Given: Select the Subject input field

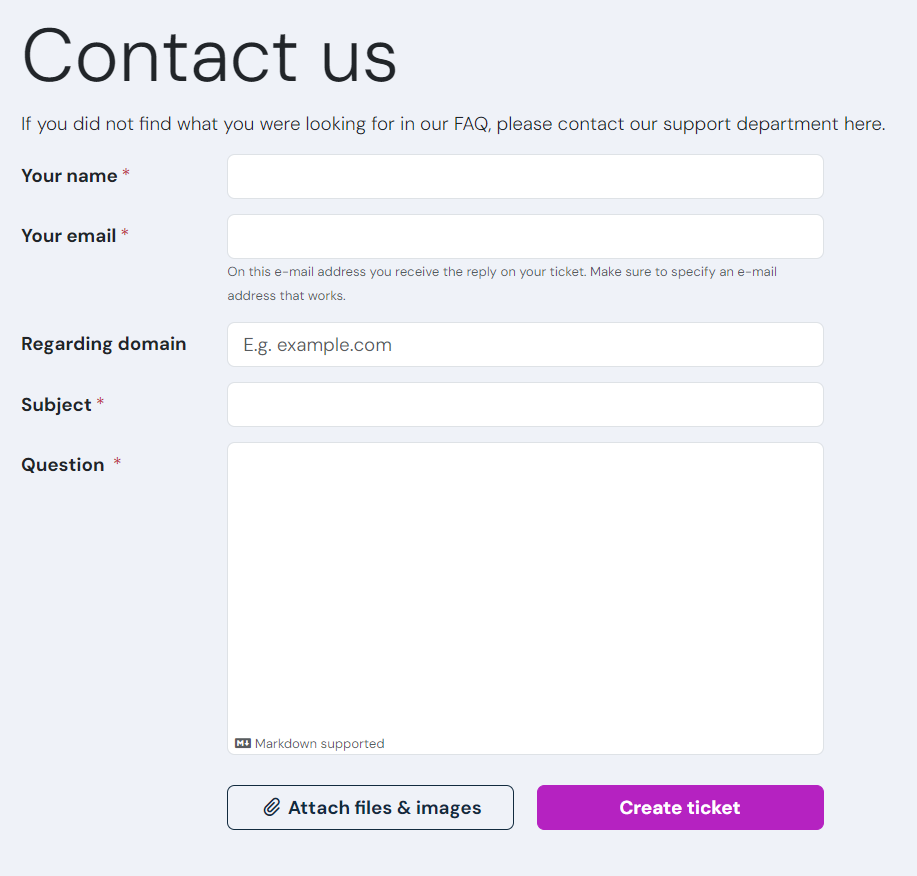Looking at the screenshot, I should tap(525, 404).
